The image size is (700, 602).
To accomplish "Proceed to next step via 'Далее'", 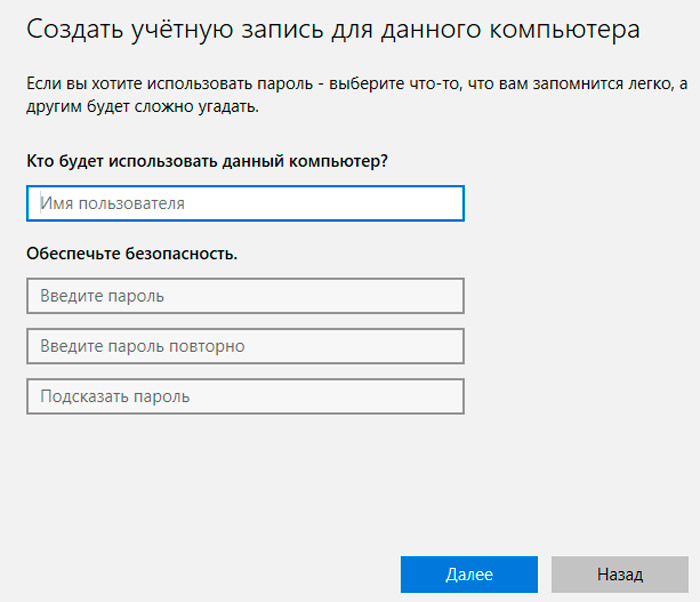I will point(469,575).
